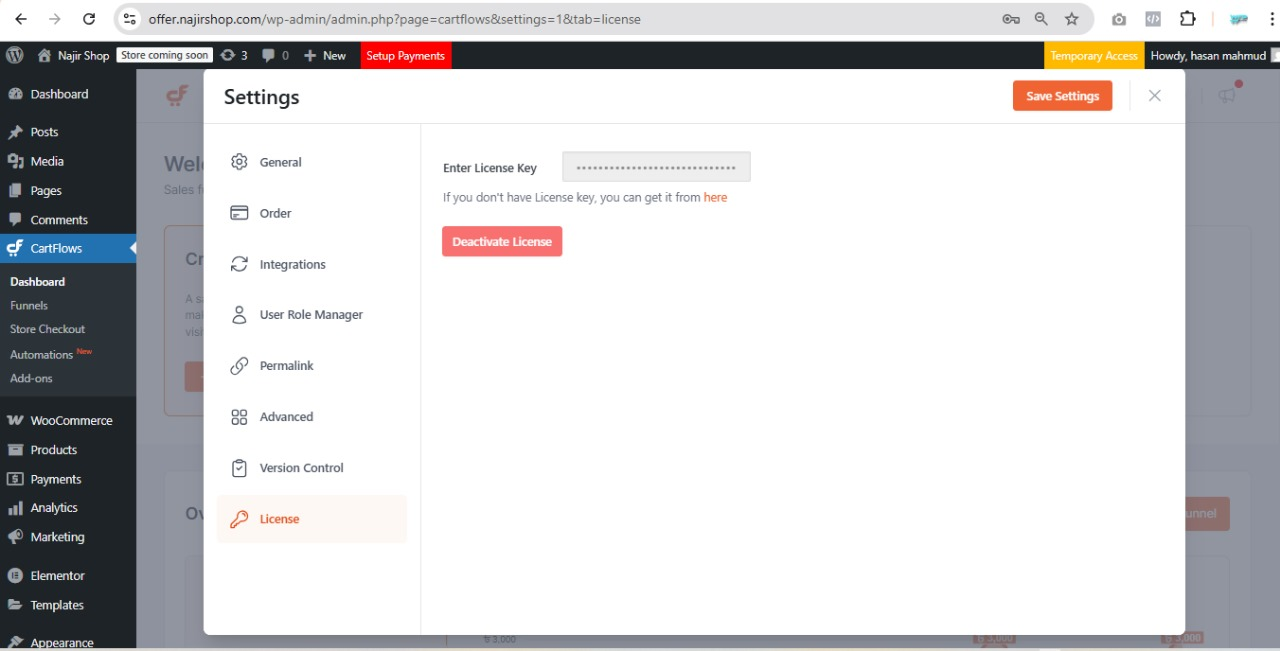Bookmark page with the star icon
This screenshot has width=1280, height=651.
click(1072, 19)
